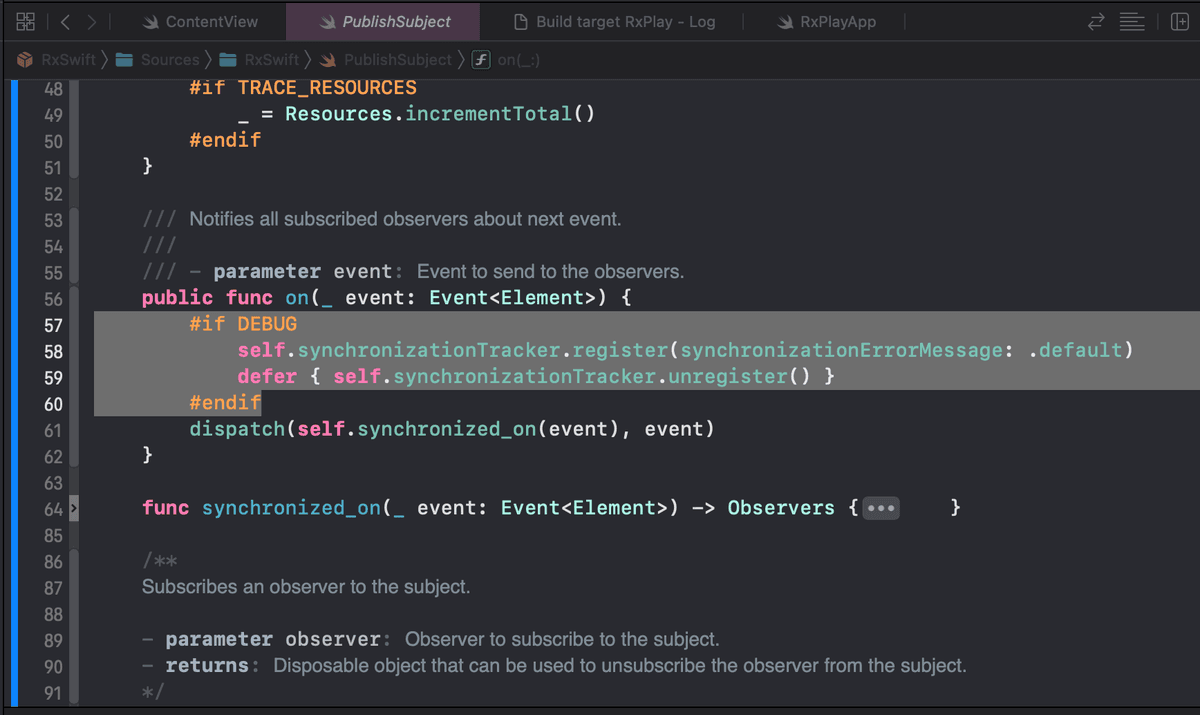The height and width of the screenshot is (715, 1200).
Task: Click the #endif on line 60
Action: point(226,403)
